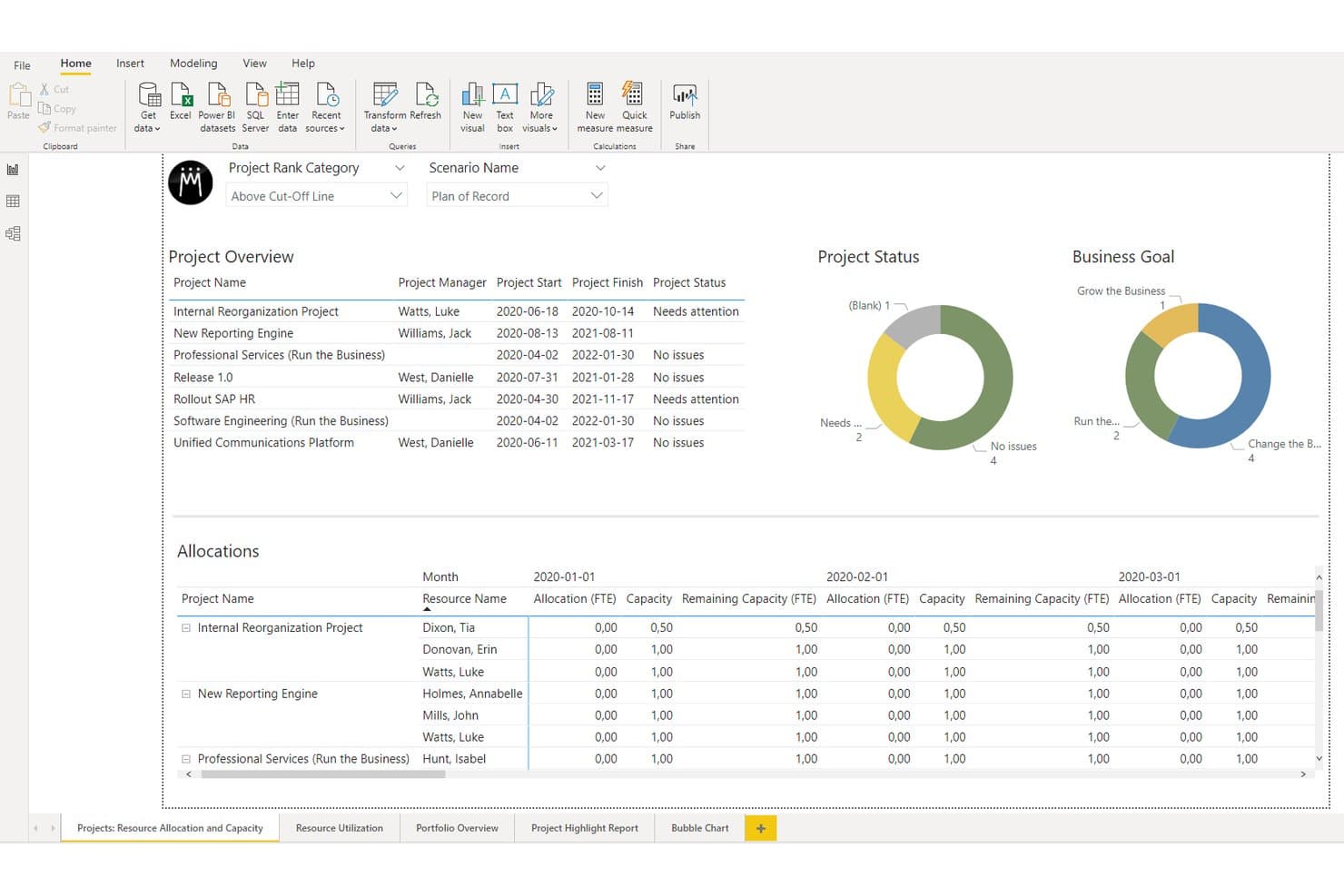
Task: Open the More visuals menu
Action: pyautogui.click(x=540, y=107)
